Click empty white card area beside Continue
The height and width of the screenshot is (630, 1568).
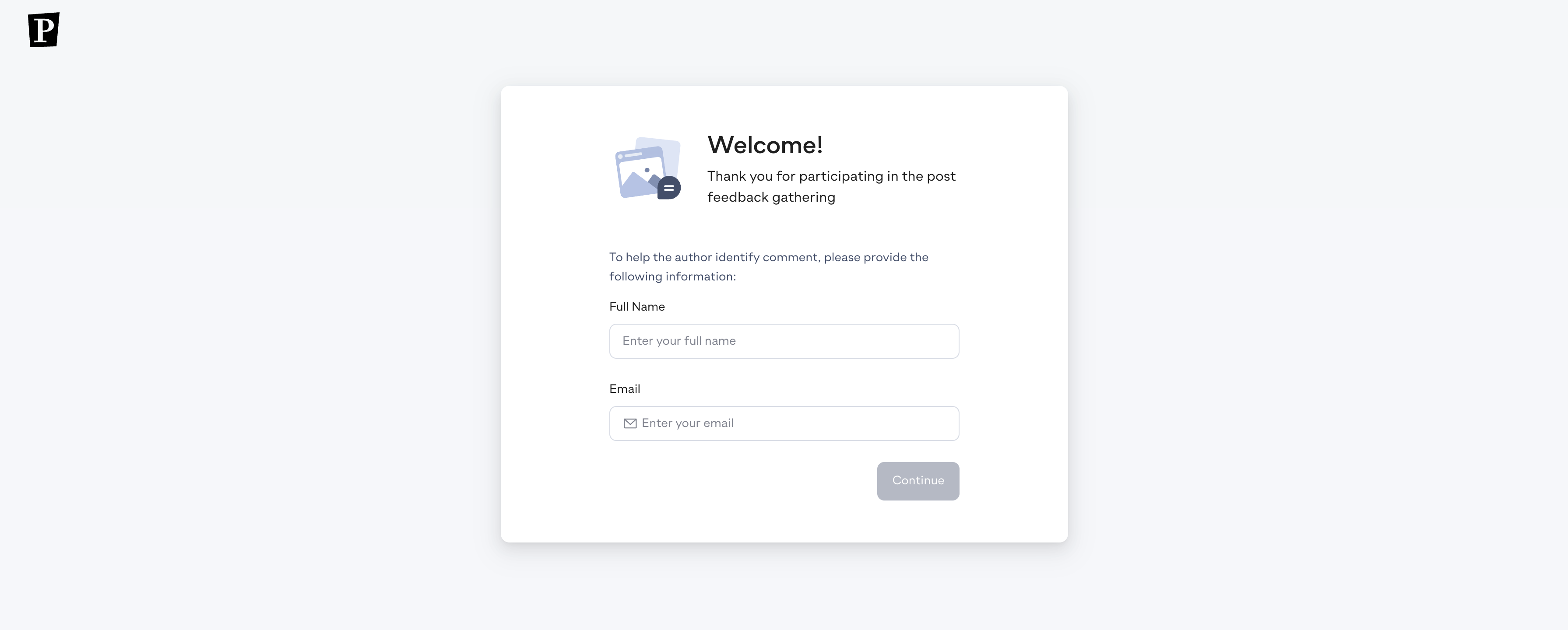[731, 481]
